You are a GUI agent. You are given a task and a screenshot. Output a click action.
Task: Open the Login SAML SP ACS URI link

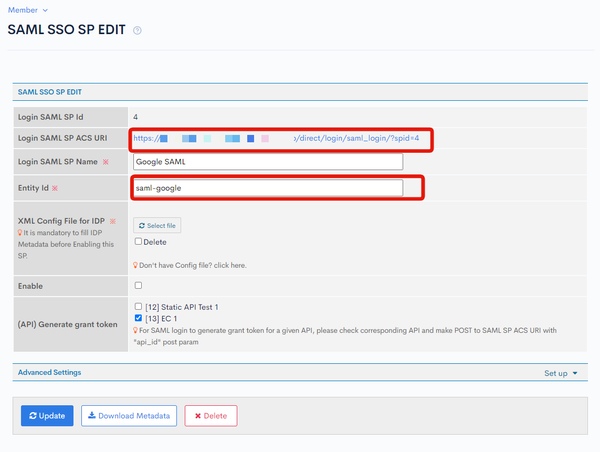[276, 138]
